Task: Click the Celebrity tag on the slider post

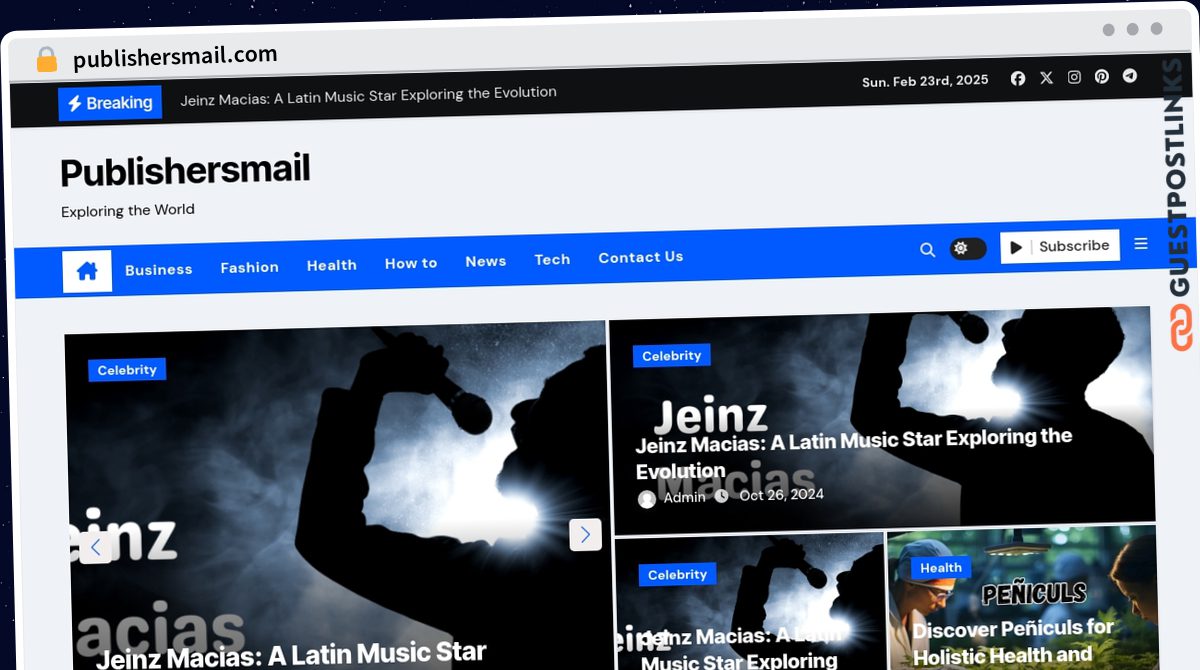Action: click(127, 370)
